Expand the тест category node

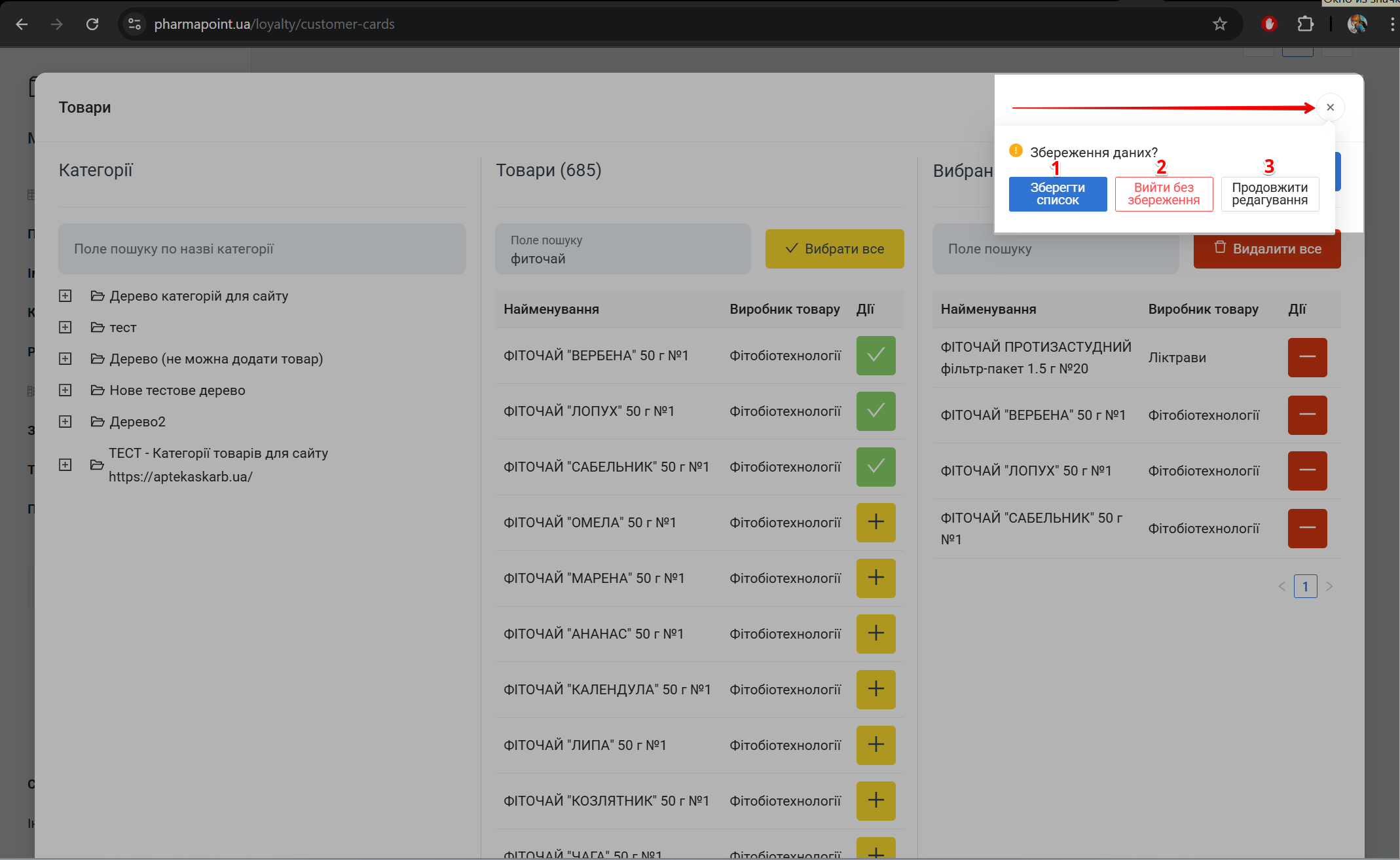point(65,327)
